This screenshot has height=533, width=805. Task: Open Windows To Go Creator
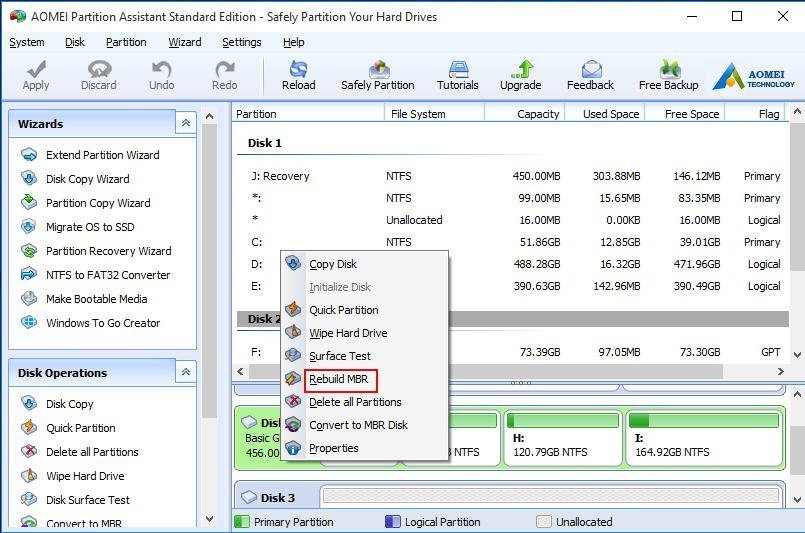click(x=103, y=323)
